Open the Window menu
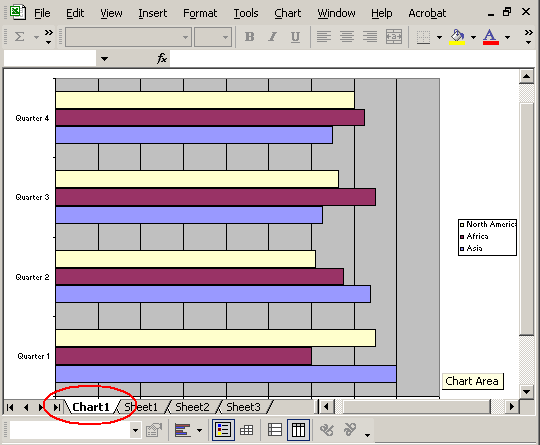This screenshot has width=540, height=445. (336, 13)
